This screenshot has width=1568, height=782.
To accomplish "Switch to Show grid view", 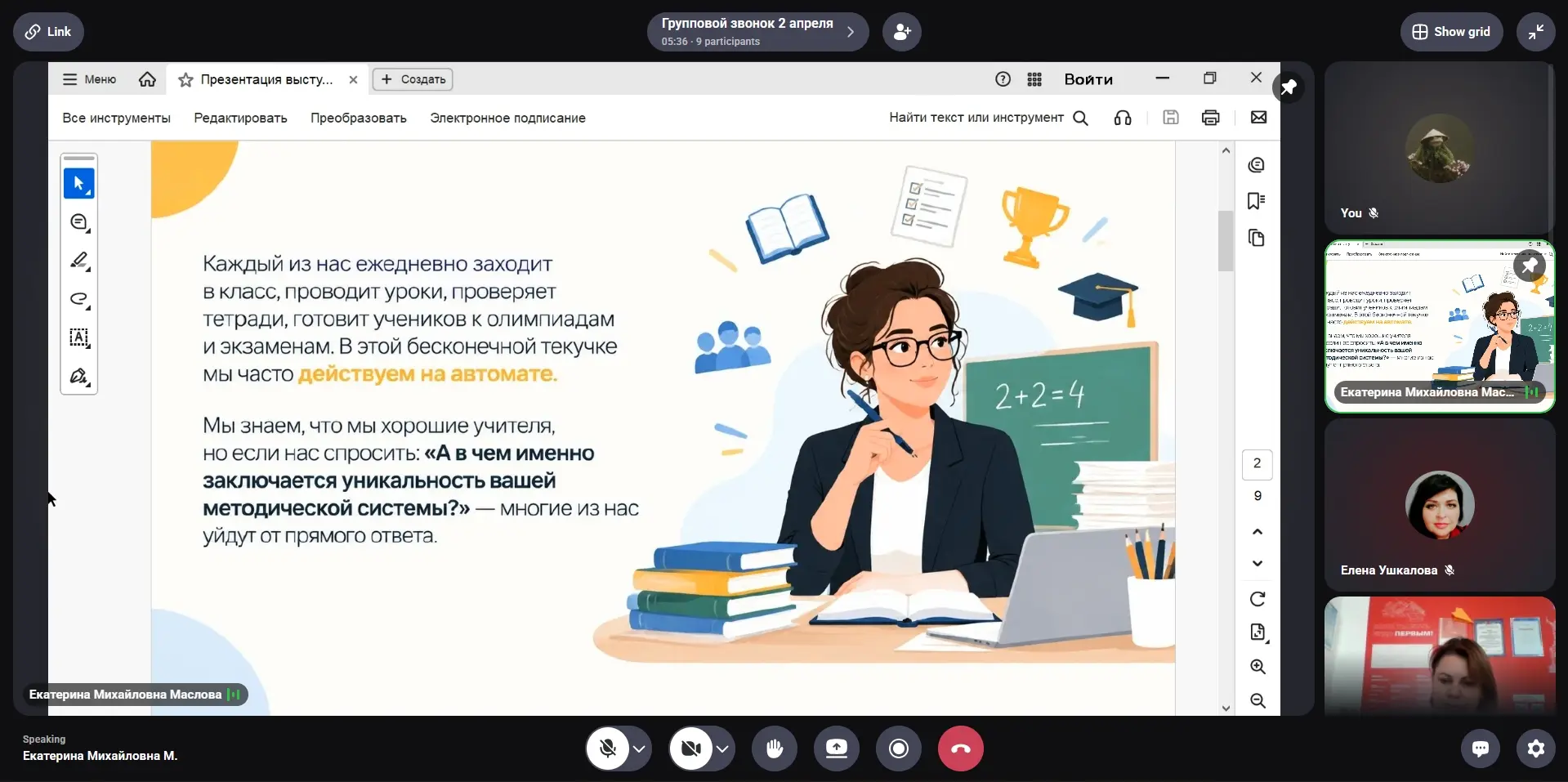I will click(1451, 32).
